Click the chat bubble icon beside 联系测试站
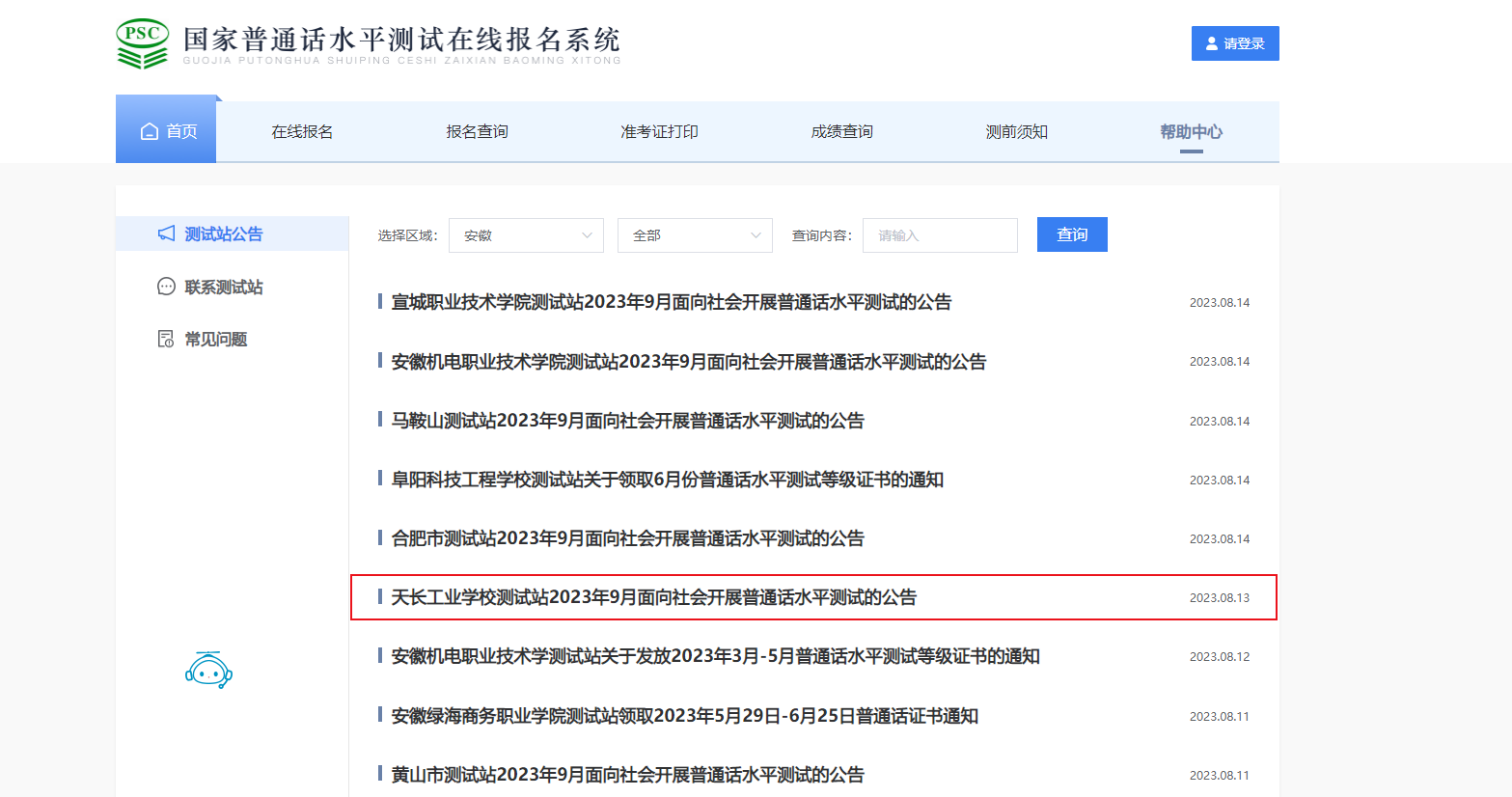Image resolution: width=1512 pixels, height=797 pixels. click(x=166, y=287)
